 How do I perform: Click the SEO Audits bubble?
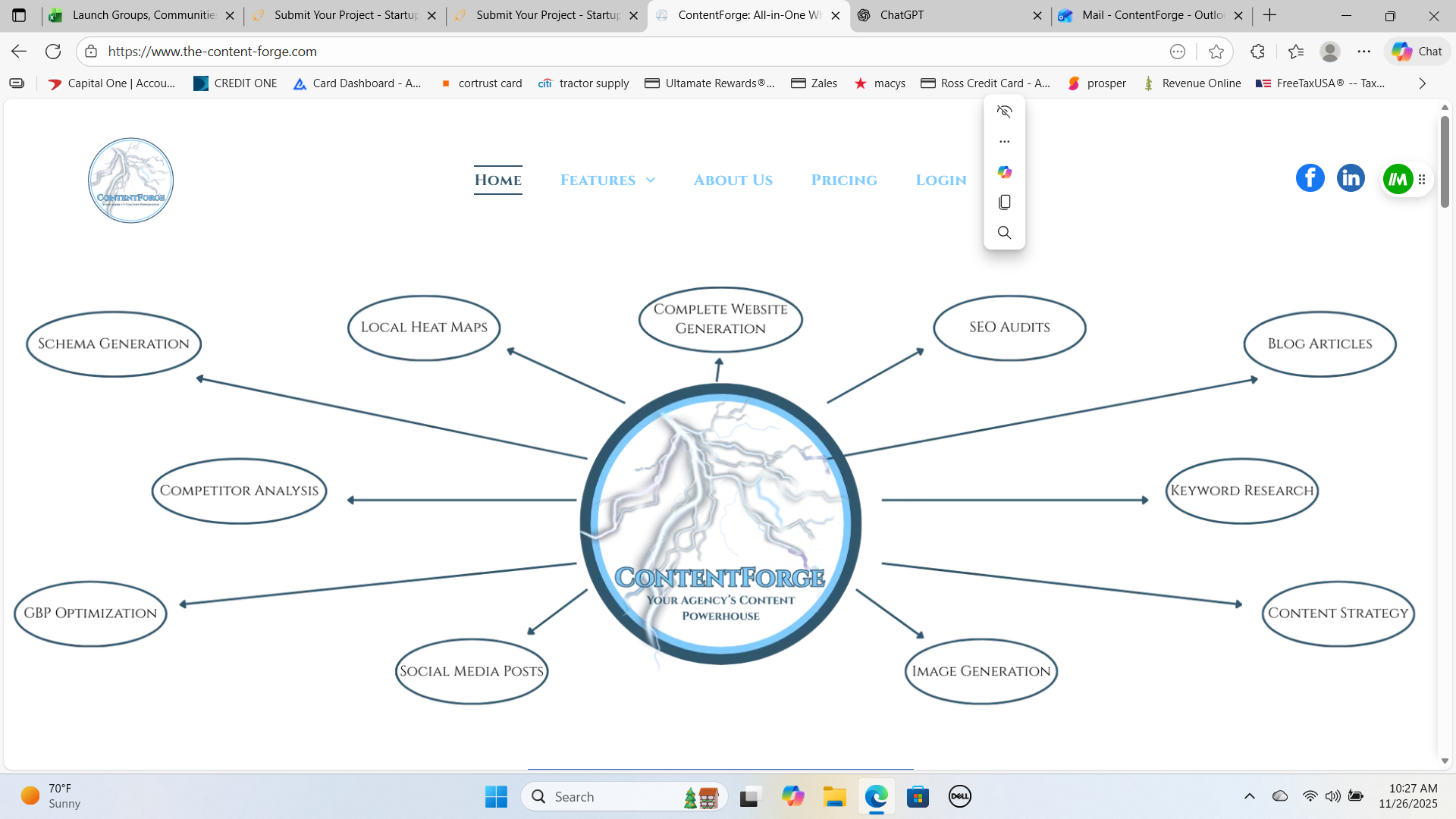pyautogui.click(x=1009, y=328)
